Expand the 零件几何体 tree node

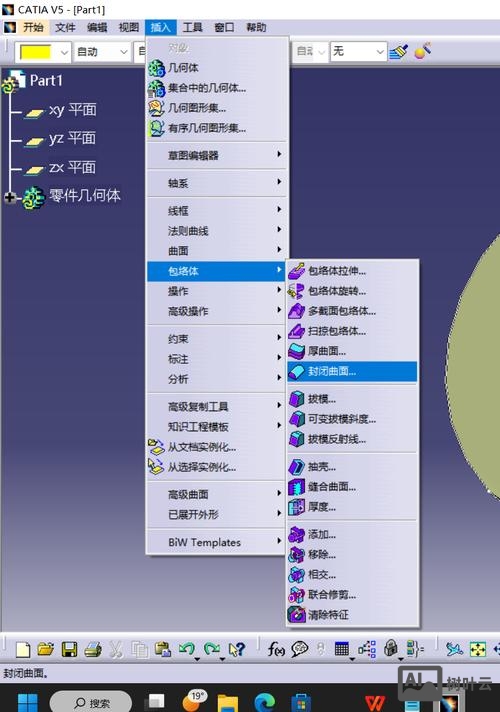[x=9, y=197]
